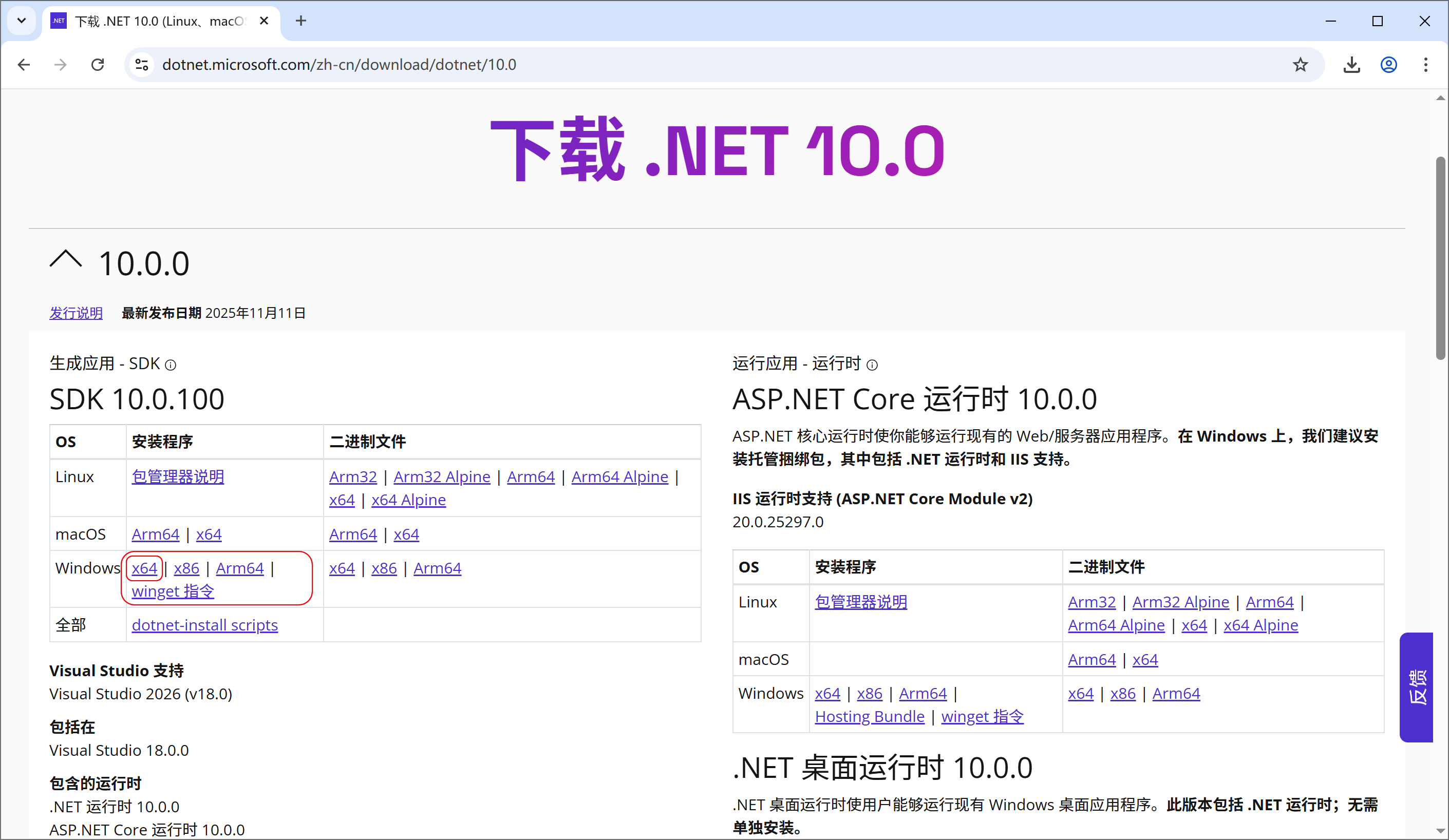The image size is (1449, 840).
Task: Collapse the 10.0.0 version section chevron
Action: (x=66, y=260)
